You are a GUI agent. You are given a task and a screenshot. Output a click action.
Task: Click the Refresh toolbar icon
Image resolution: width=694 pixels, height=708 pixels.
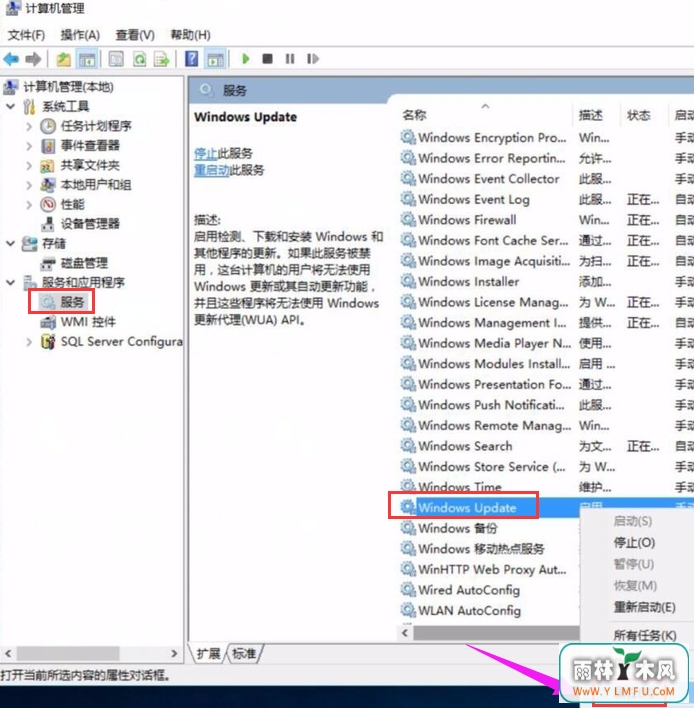pyautogui.click(x=140, y=59)
